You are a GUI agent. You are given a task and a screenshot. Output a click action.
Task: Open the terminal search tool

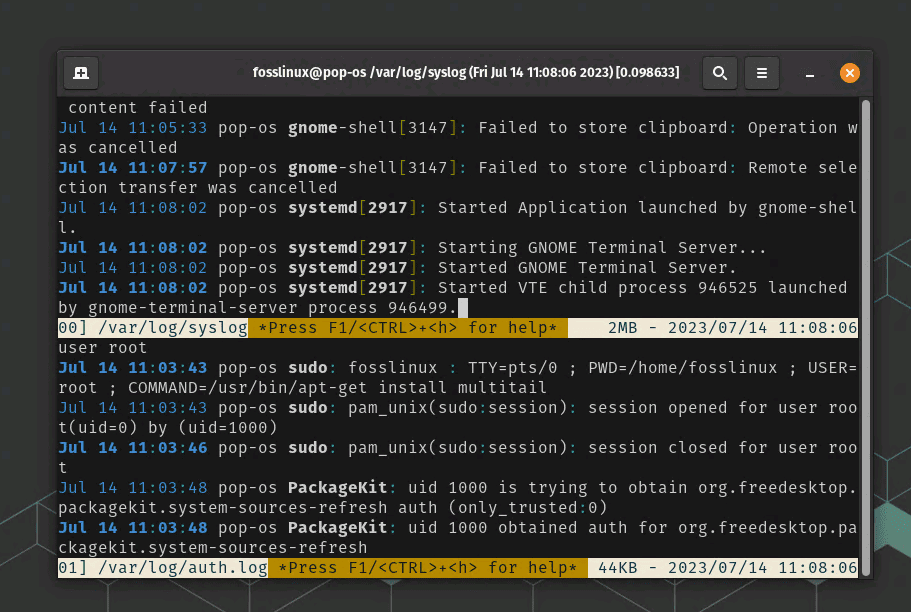coord(720,73)
